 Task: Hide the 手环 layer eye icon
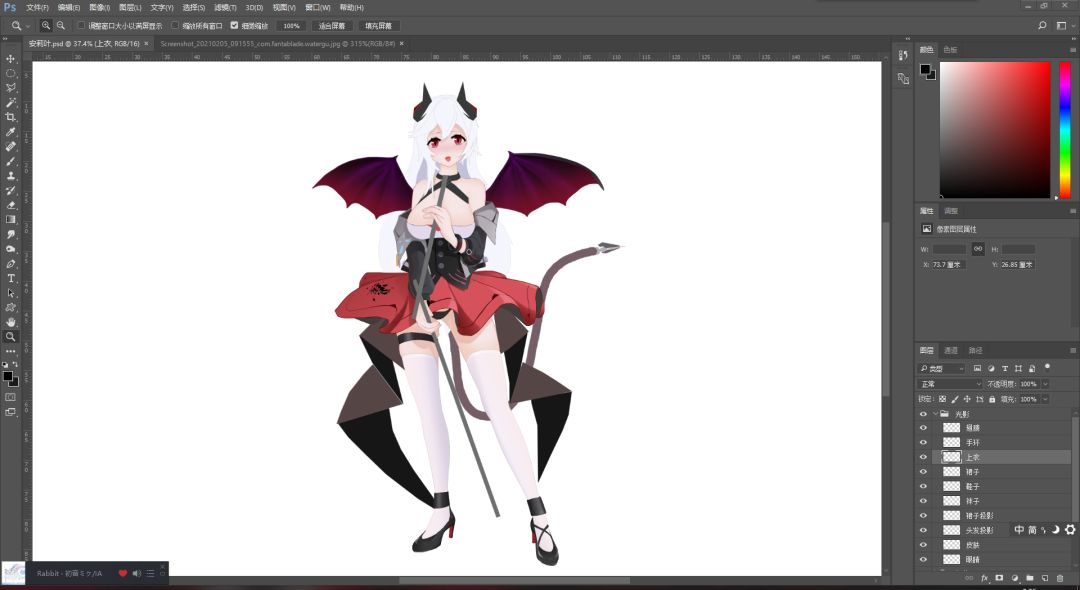(x=923, y=443)
